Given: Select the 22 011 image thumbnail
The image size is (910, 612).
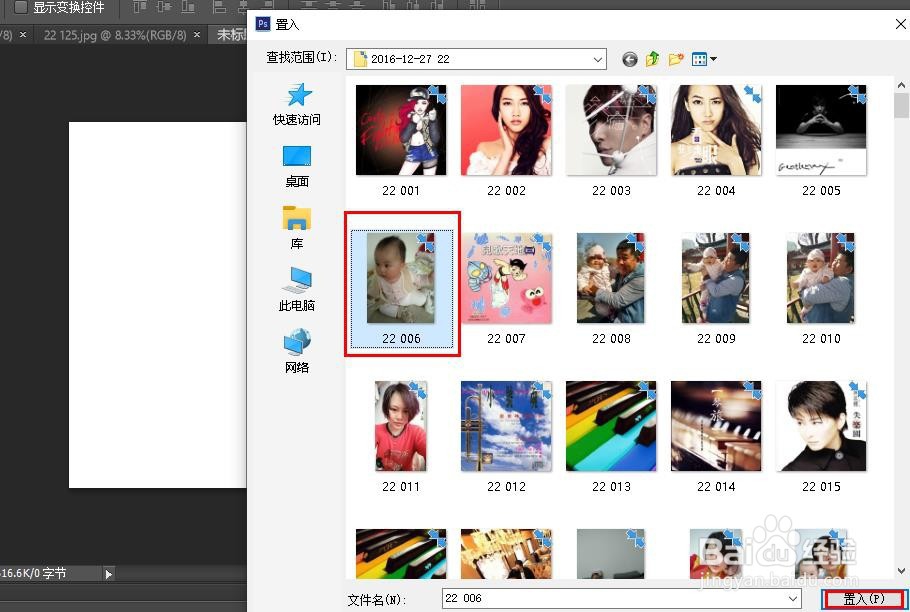Looking at the screenshot, I should pyautogui.click(x=401, y=426).
